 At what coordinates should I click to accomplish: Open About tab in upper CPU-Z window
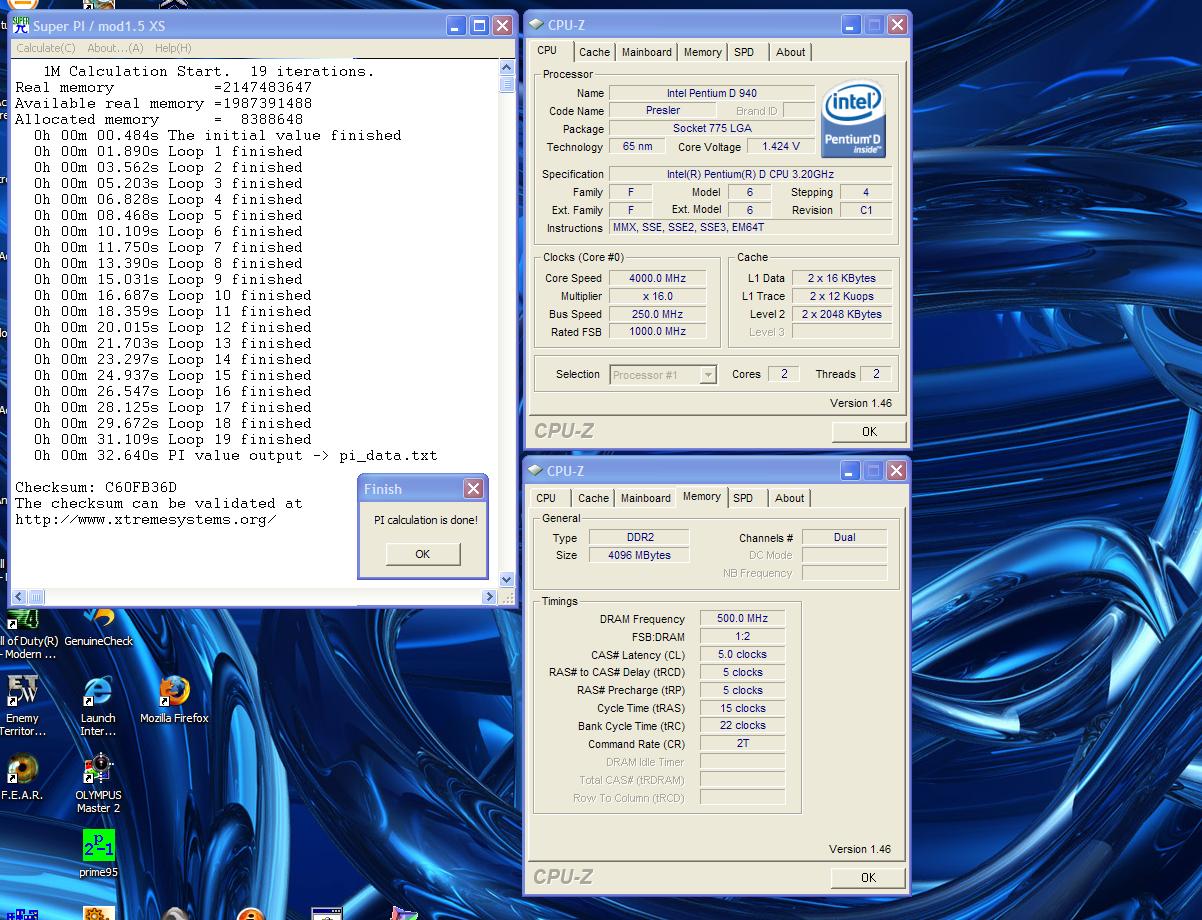(x=791, y=52)
